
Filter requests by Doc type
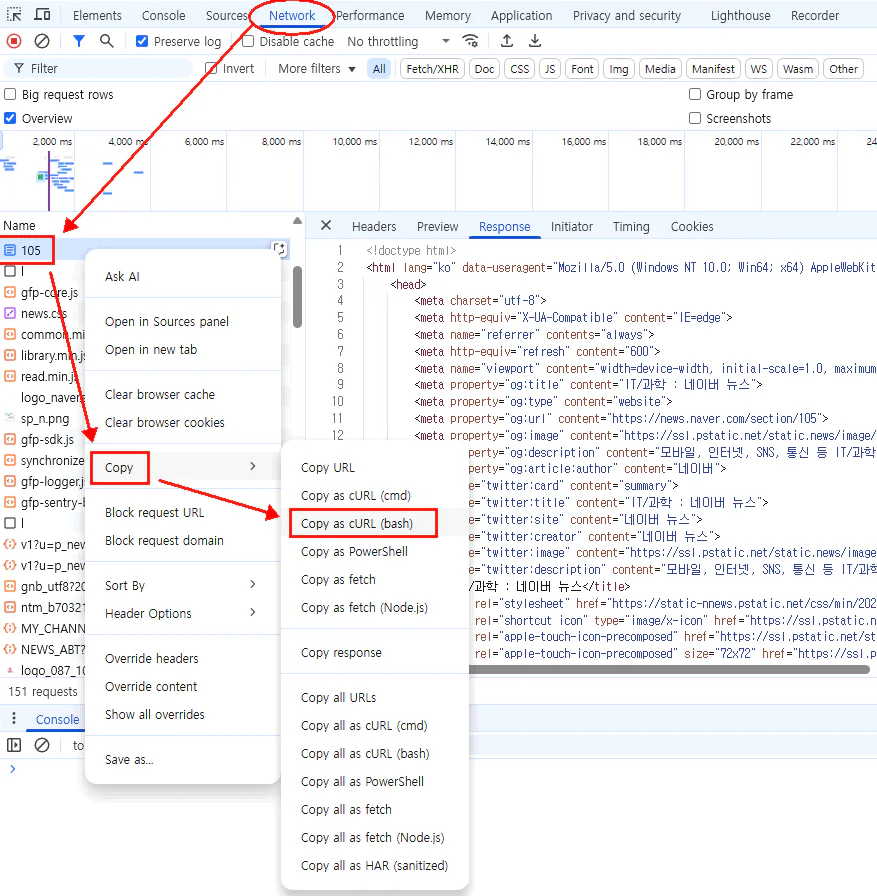[484, 69]
